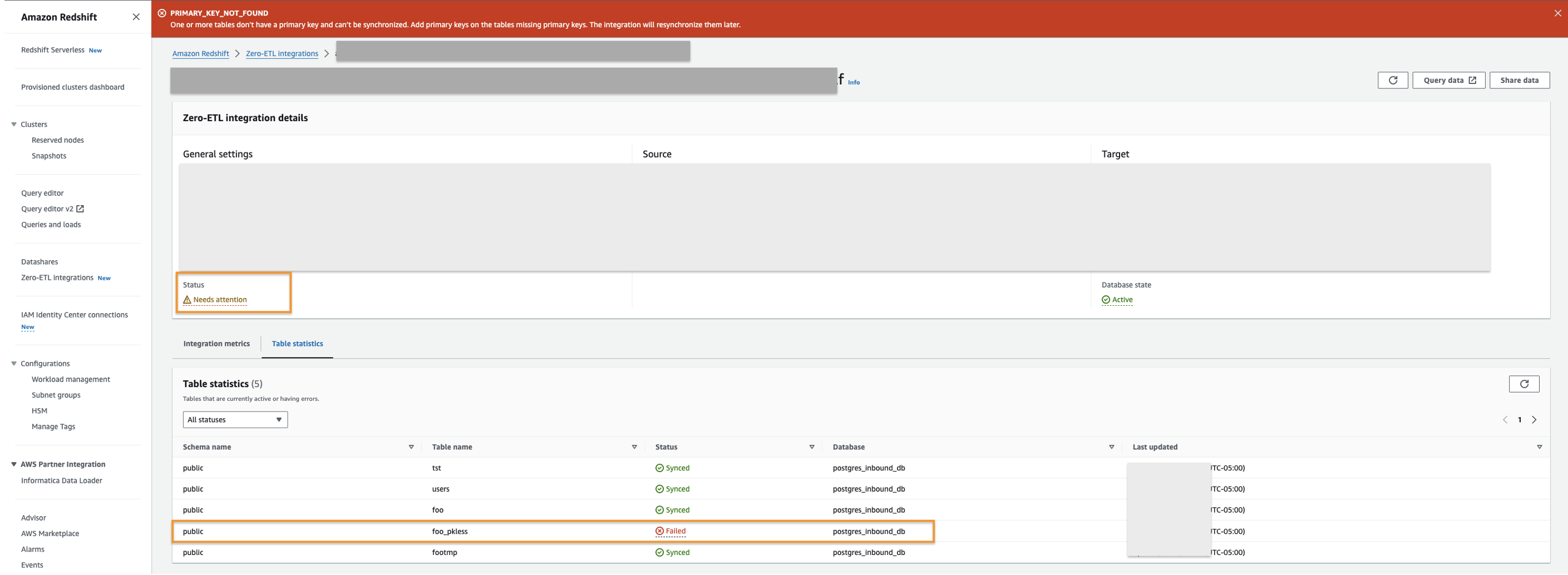Screen dimensions: 1568x575
Task: Click the warning icon beside Needs attention
Action: (188, 300)
